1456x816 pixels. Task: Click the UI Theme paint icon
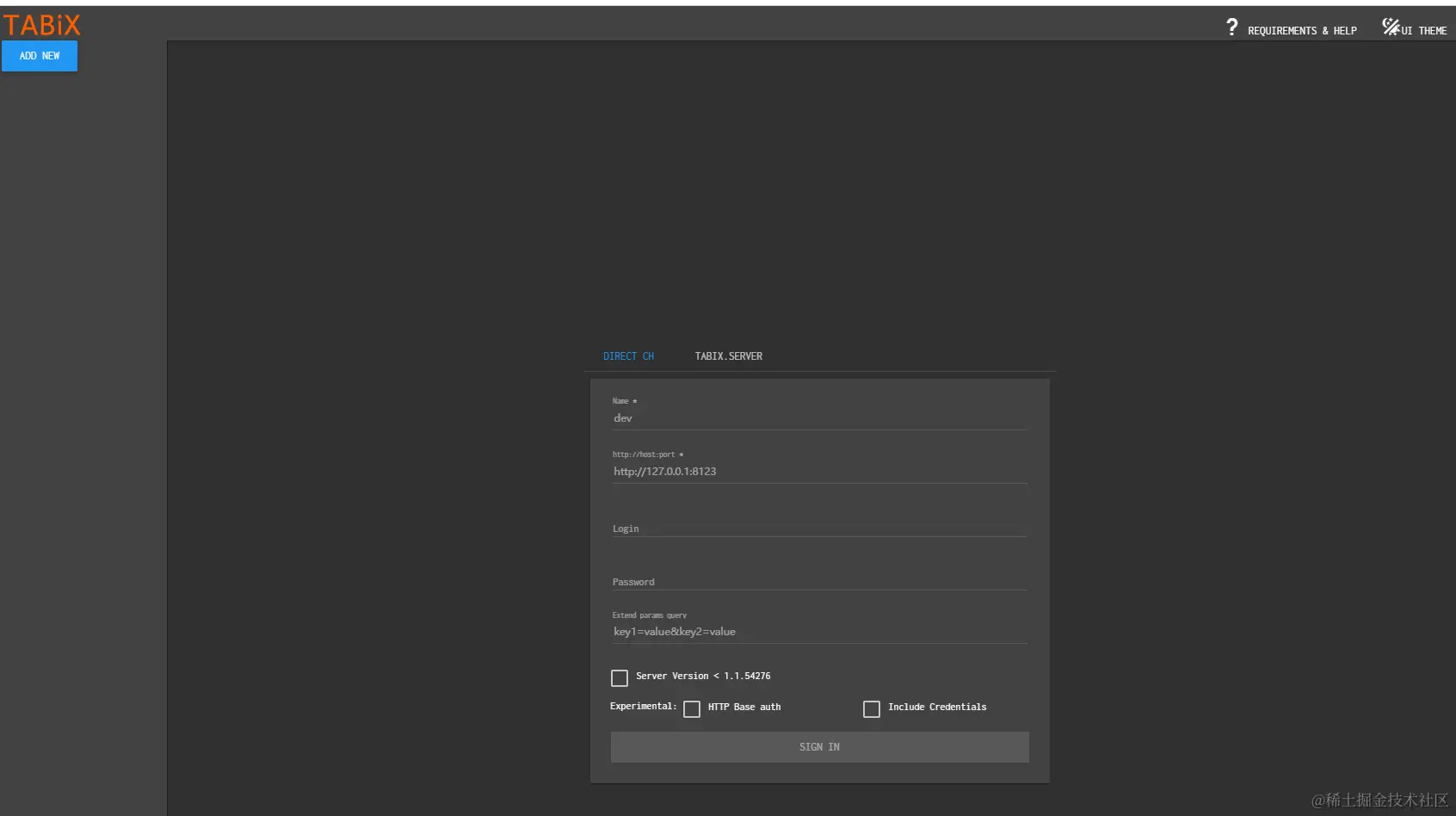tap(1390, 27)
